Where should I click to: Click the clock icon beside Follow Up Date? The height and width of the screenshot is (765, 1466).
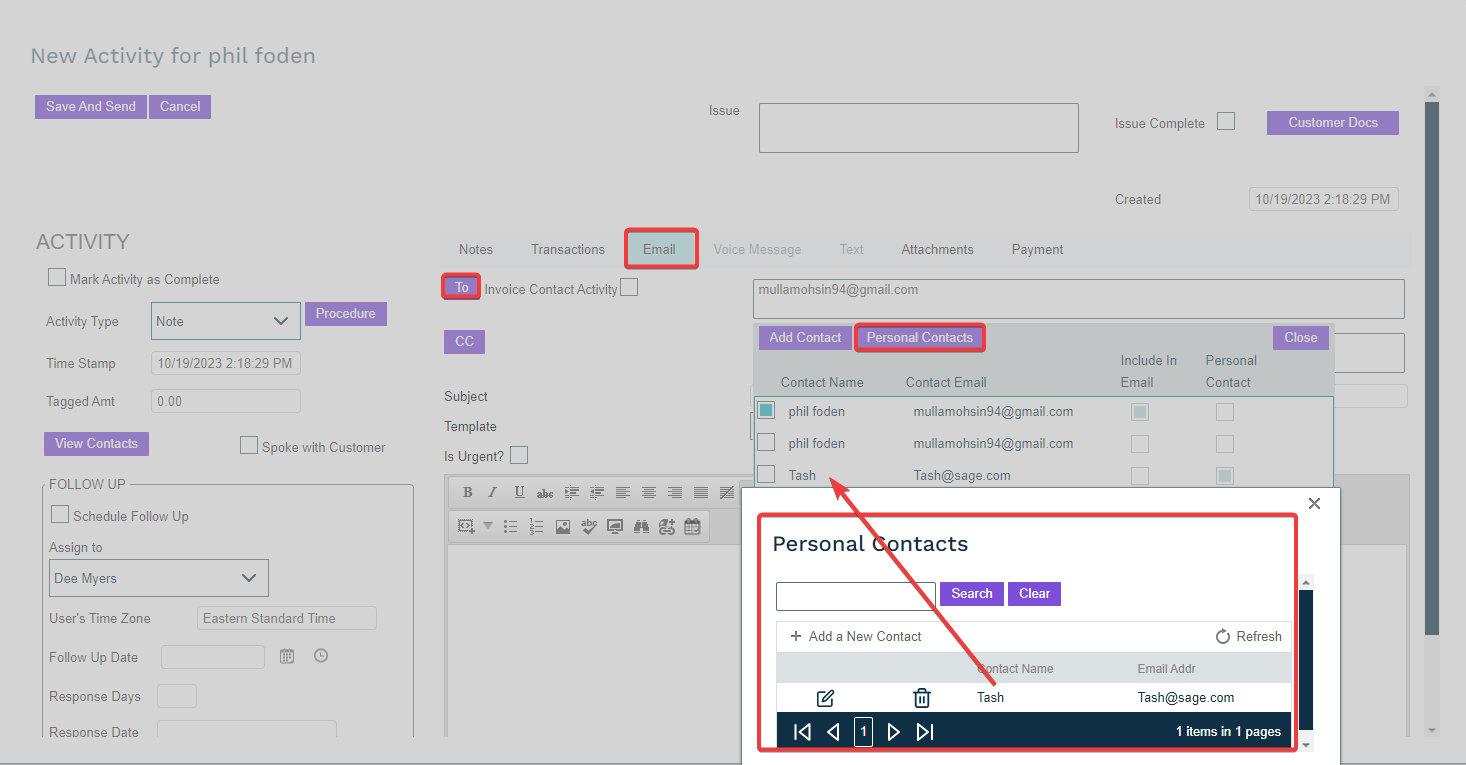(321, 656)
